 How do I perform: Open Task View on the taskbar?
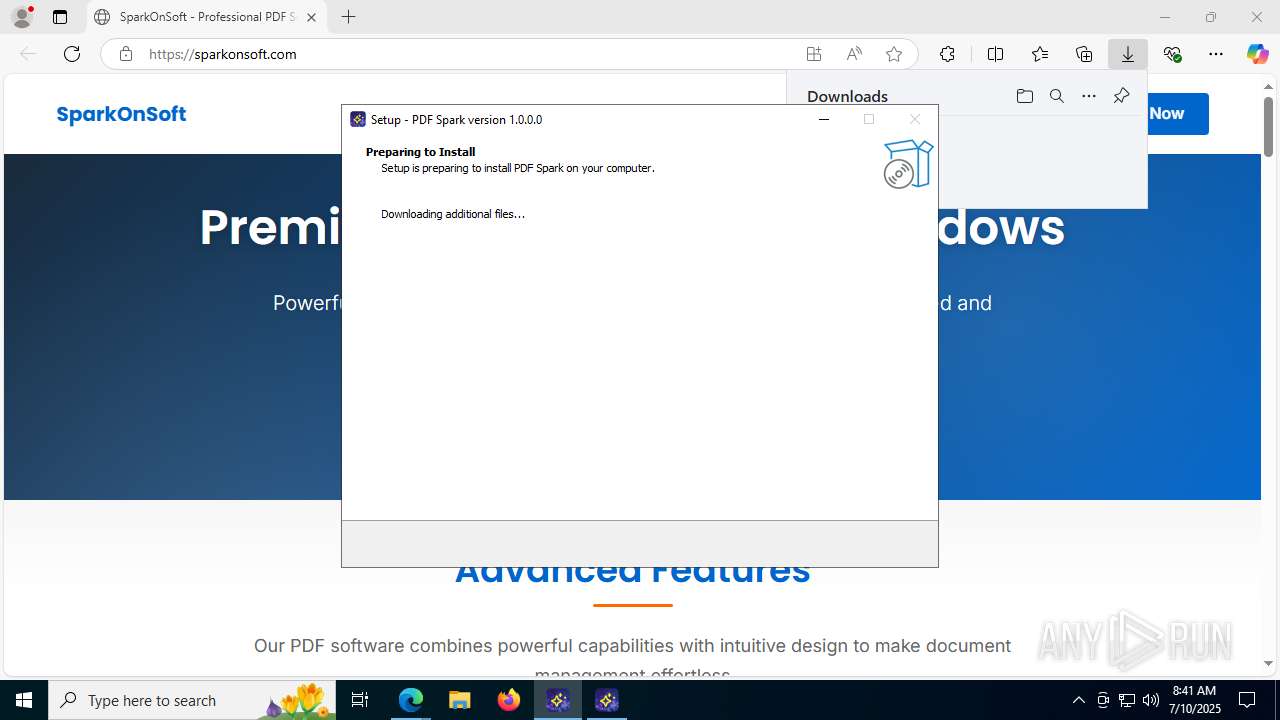[x=361, y=700]
